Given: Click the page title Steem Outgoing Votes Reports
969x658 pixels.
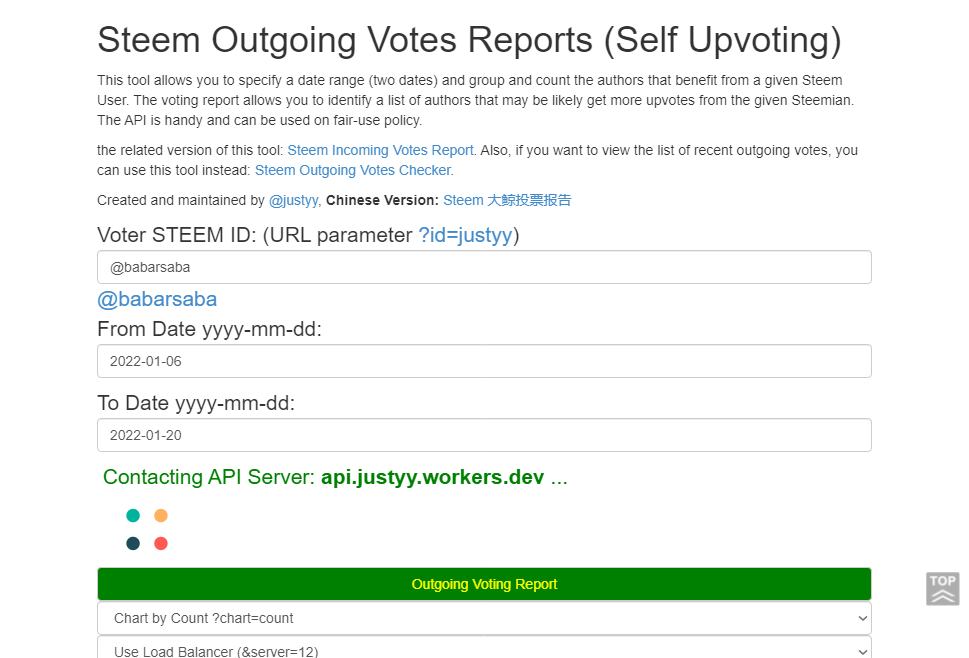Looking at the screenshot, I should 469,40.
